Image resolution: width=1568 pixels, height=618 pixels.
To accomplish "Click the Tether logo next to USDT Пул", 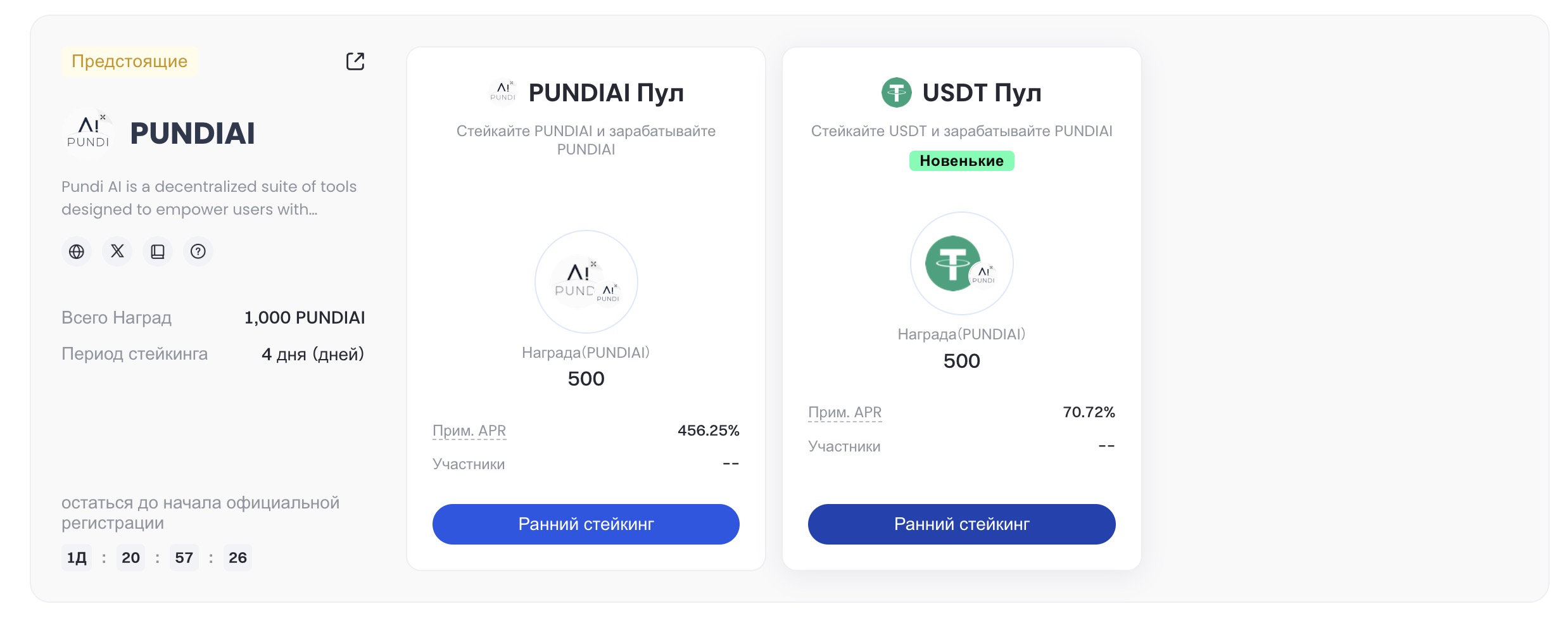I will tap(897, 92).
